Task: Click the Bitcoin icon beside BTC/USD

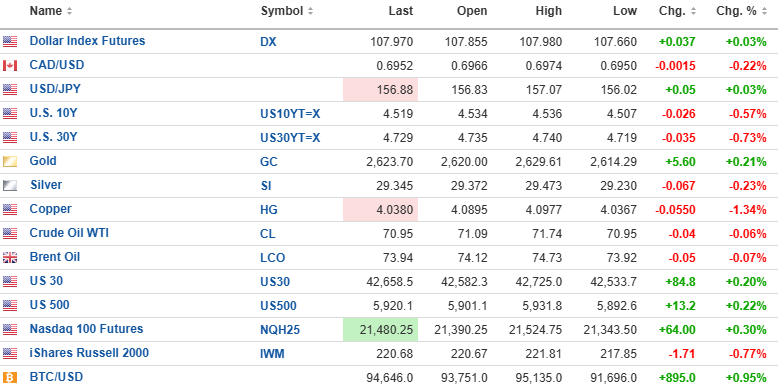Action: coord(10,377)
